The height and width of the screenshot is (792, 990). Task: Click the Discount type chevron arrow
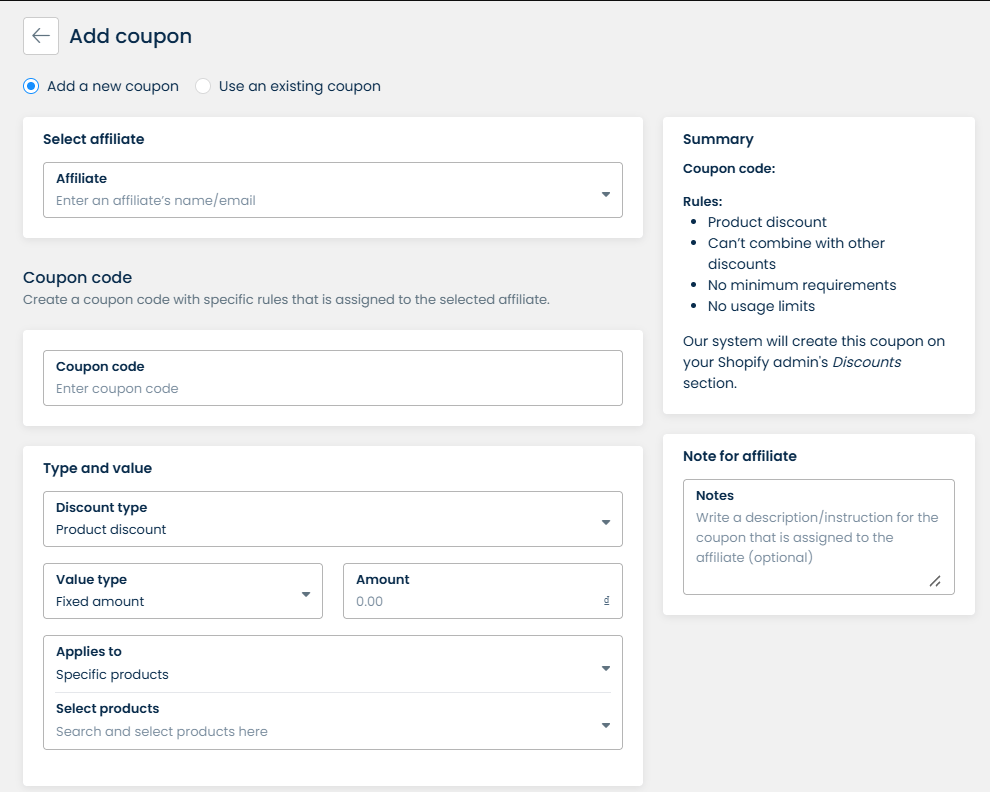[605, 522]
